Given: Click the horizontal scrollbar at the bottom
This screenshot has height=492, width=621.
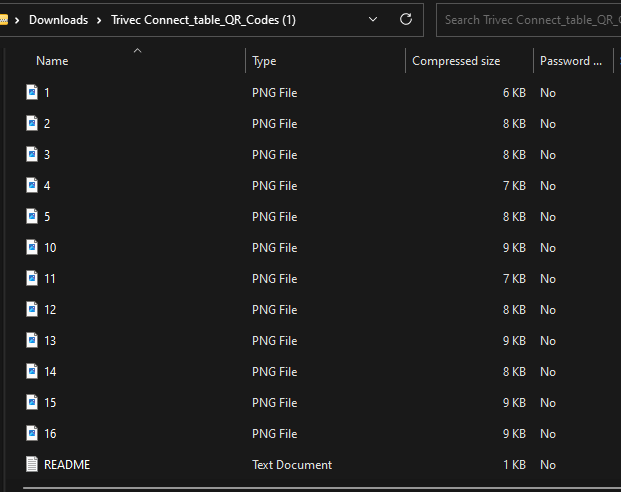Looking at the screenshot, I should tap(322, 489).
